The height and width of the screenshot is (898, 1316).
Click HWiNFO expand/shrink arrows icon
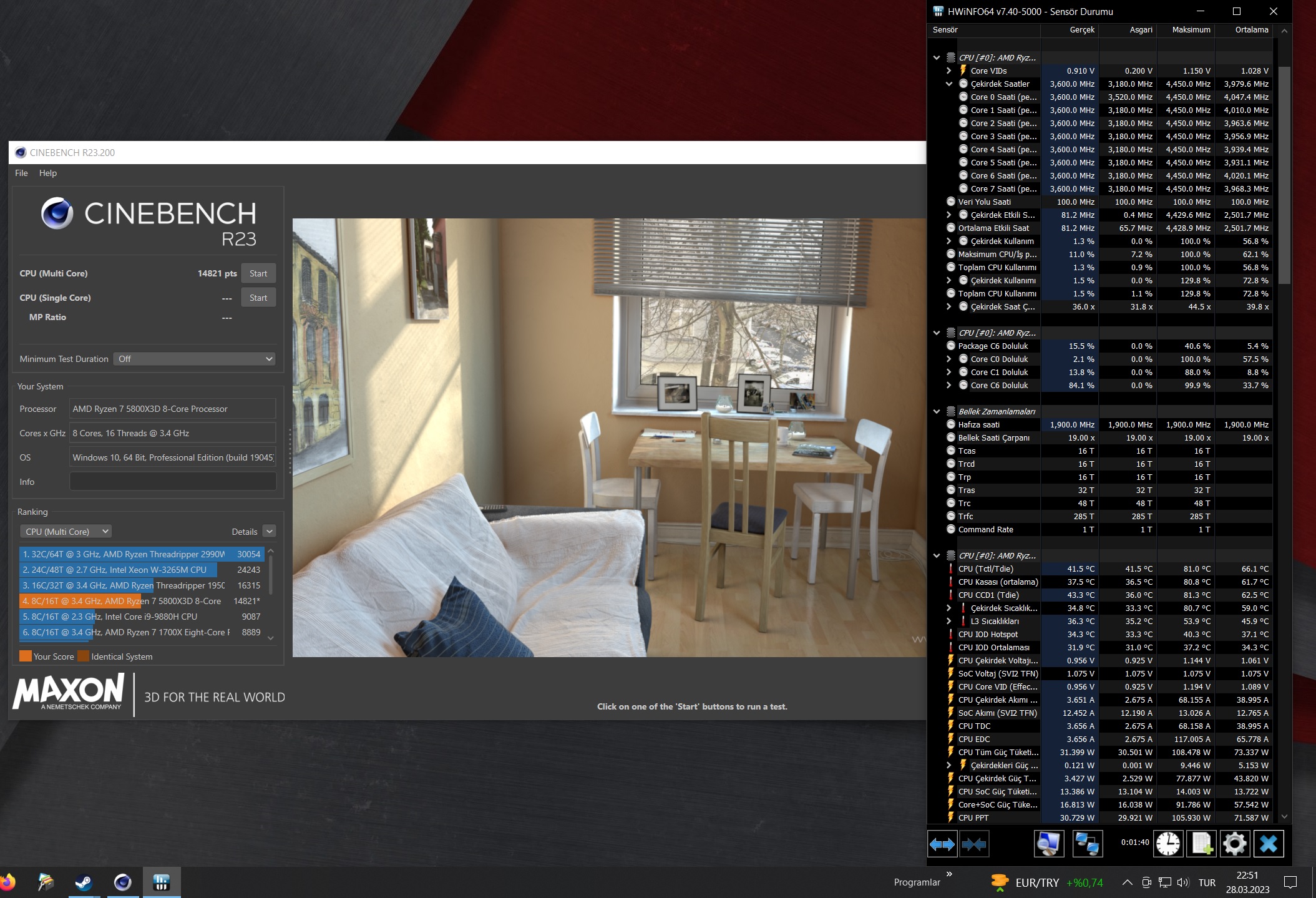coord(942,844)
